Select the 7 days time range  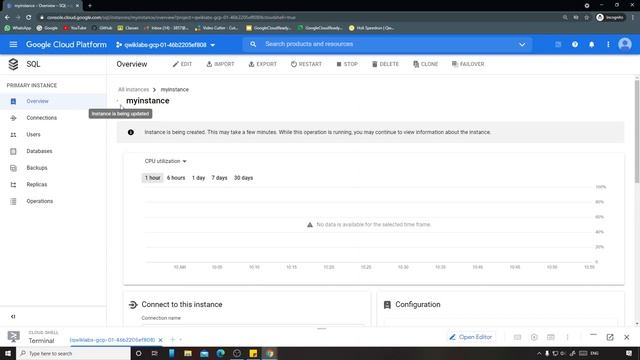point(219,178)
